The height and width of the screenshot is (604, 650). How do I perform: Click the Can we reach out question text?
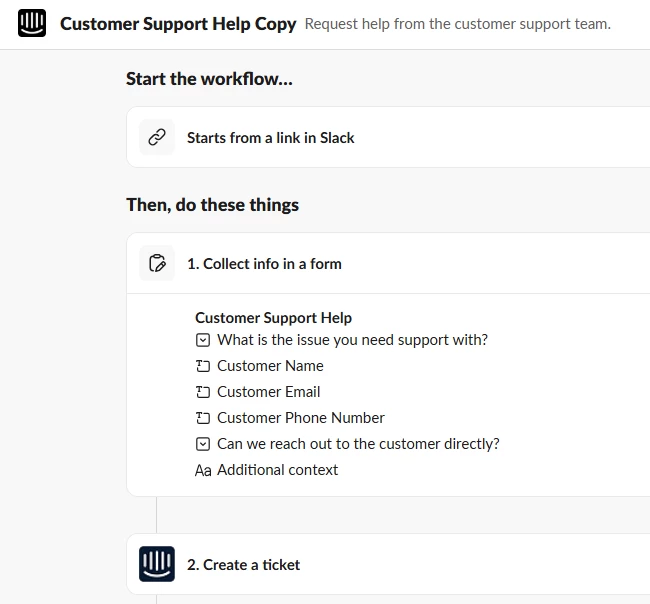click(358, 444)
